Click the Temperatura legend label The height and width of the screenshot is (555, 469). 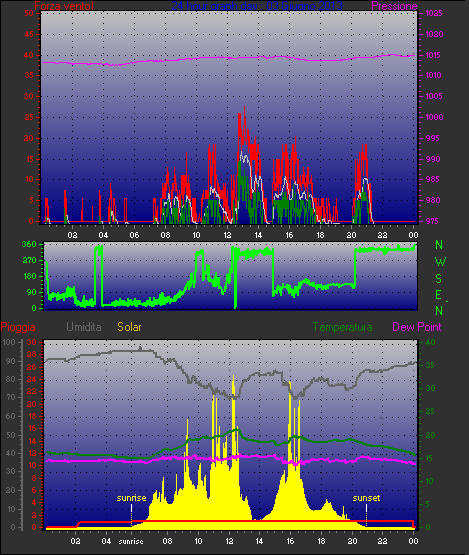342,327
